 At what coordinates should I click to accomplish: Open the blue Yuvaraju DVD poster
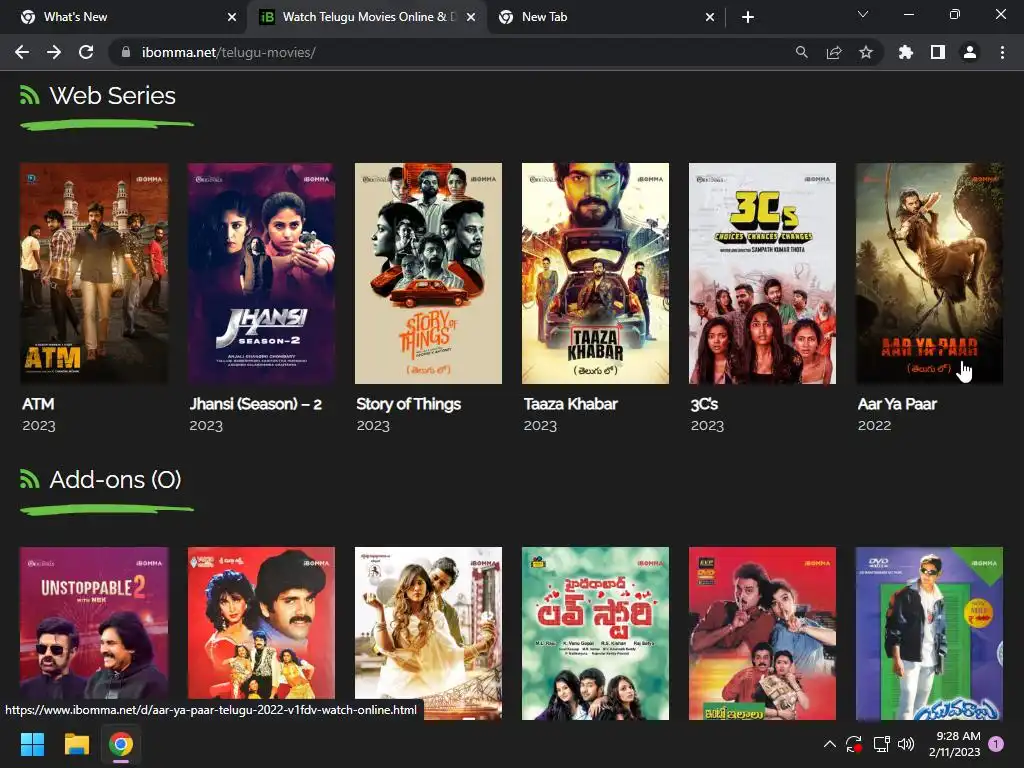click(x=929, y=633)
